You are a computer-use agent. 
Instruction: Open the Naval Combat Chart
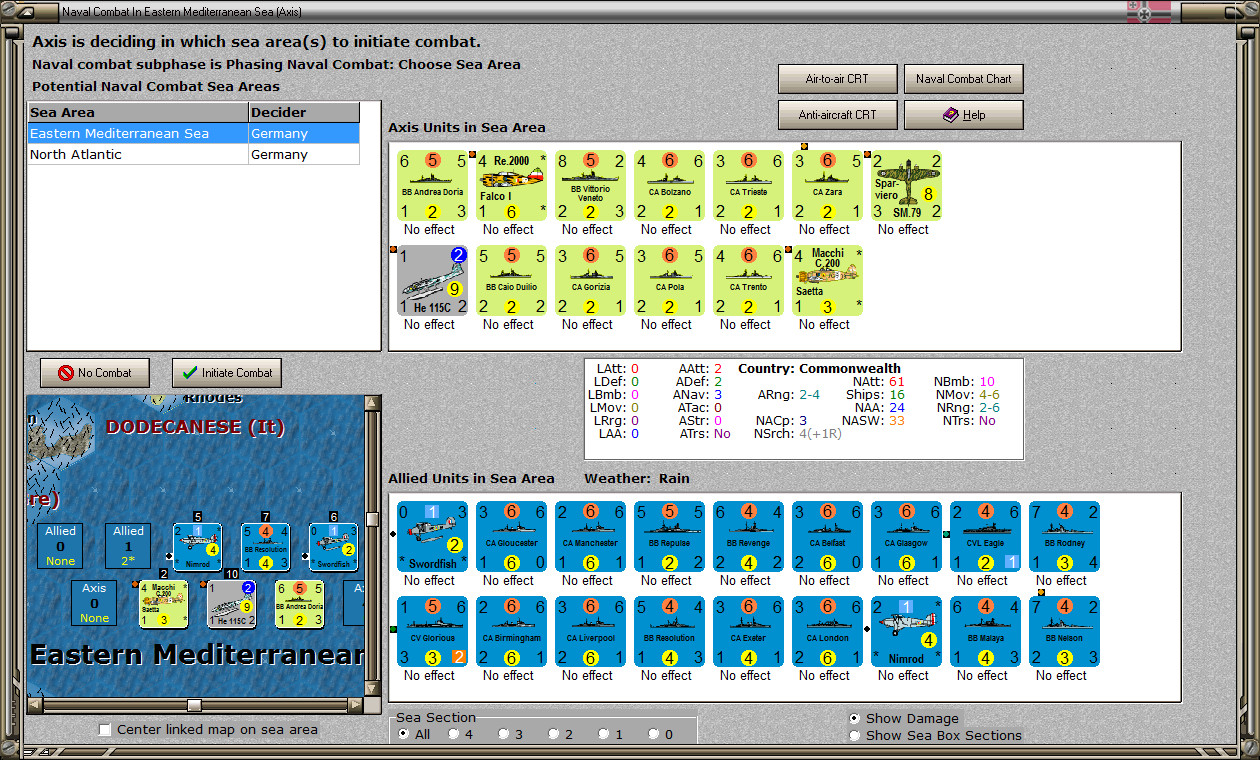964,79
